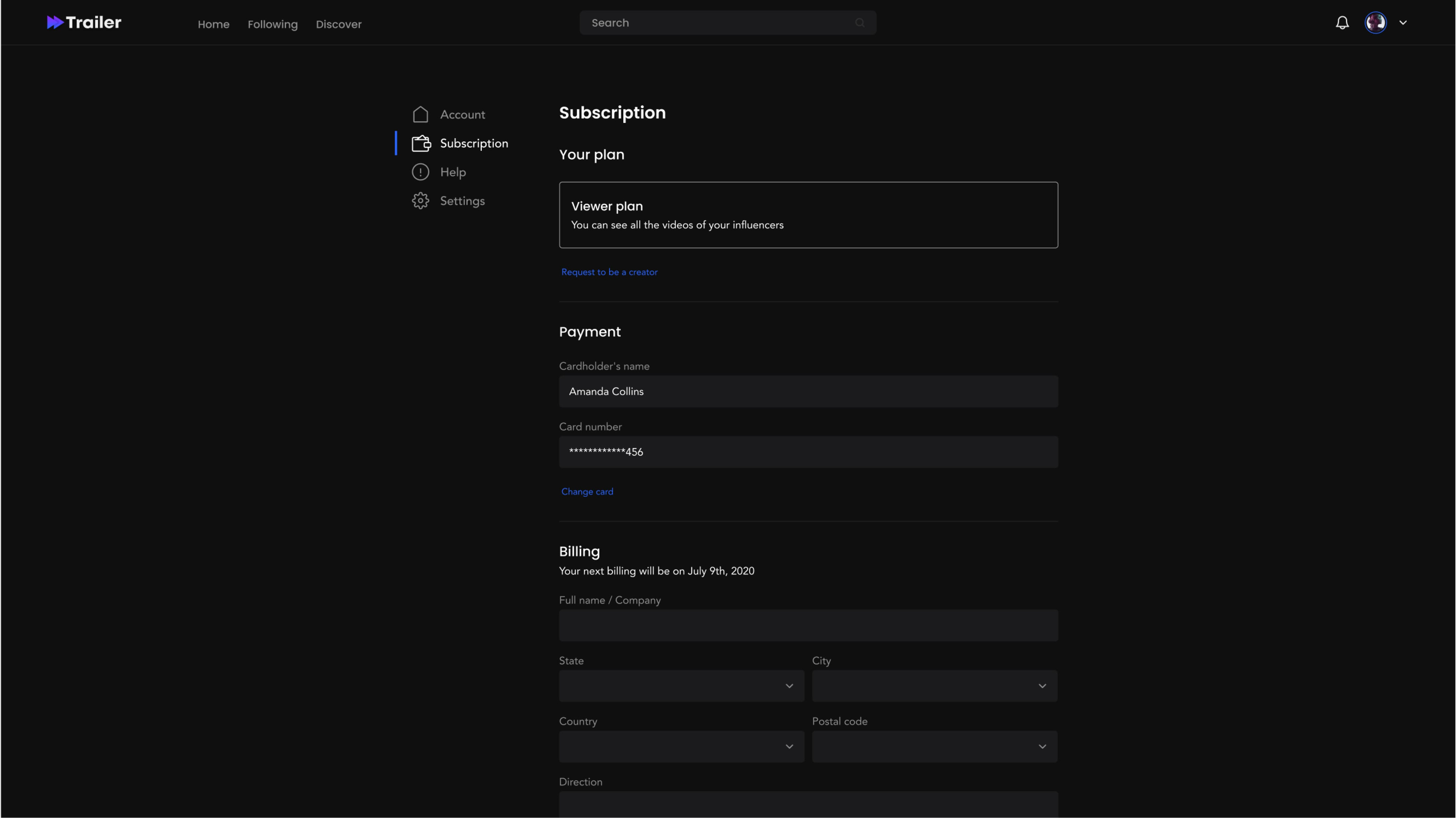Click the search magnifier icon
Viewport: 1456px width, 818px height.
coord(860,23)
